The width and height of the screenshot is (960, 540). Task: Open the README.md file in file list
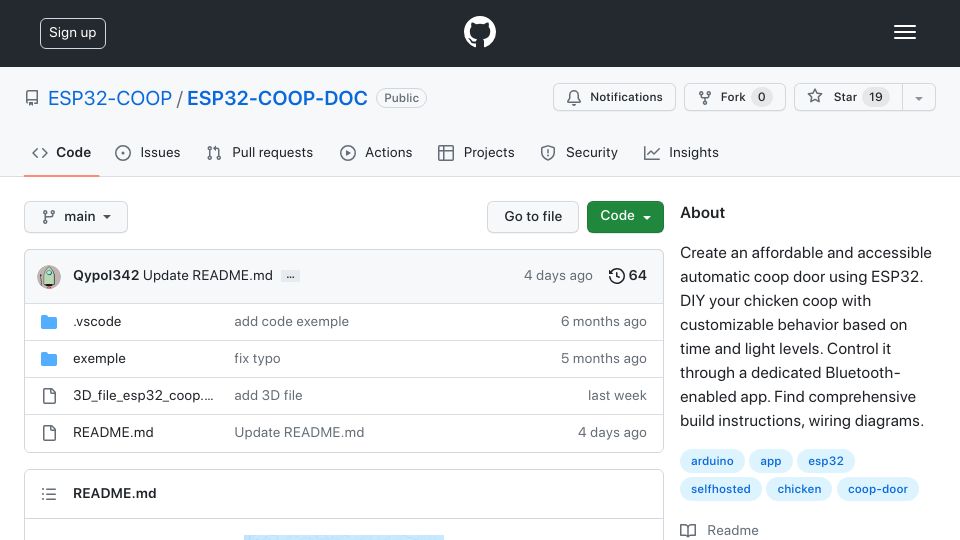[113, 432]
